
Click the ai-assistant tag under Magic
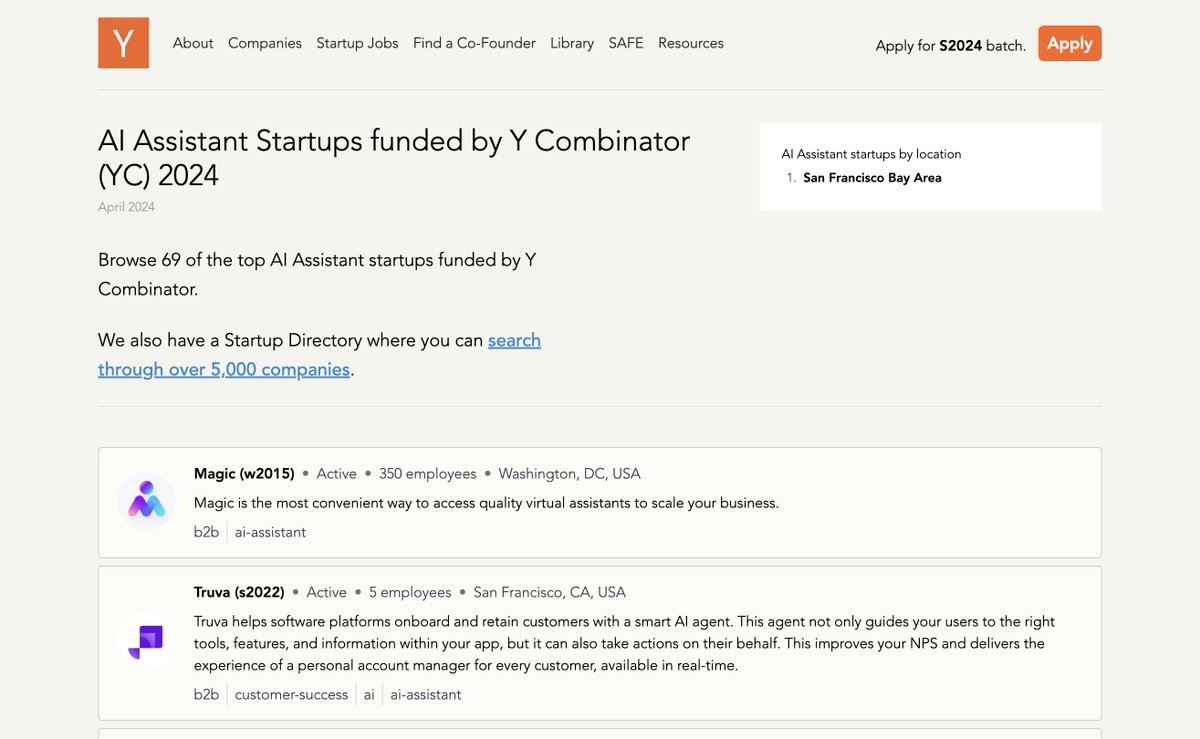[x=270, y=532]
